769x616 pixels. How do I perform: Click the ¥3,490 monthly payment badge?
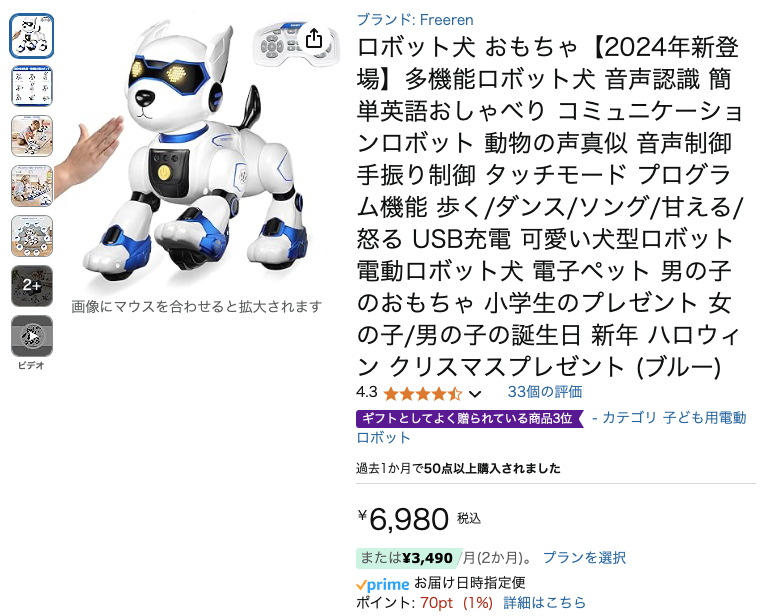(x=408, y=558)
